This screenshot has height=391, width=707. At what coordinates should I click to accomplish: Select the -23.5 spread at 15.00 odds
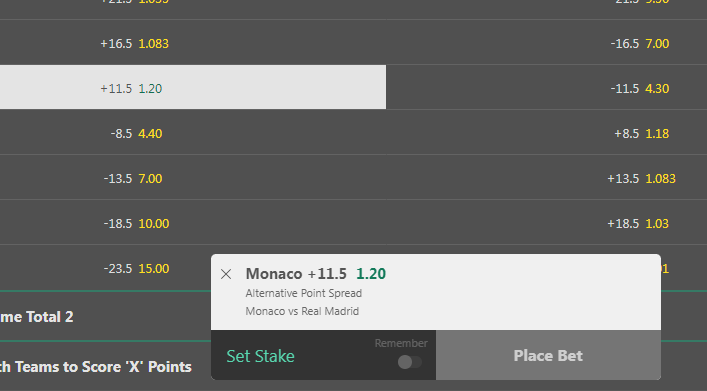pyautogui.click(x=106, y=268)
